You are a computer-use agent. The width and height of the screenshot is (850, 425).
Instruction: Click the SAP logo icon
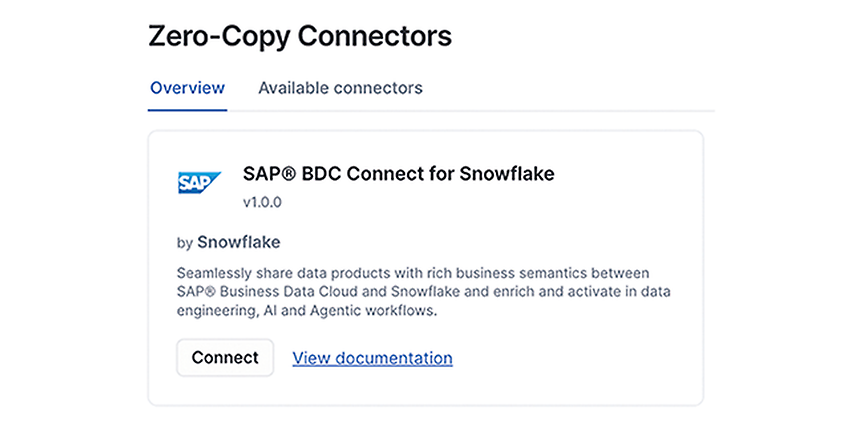coord(199,183)
